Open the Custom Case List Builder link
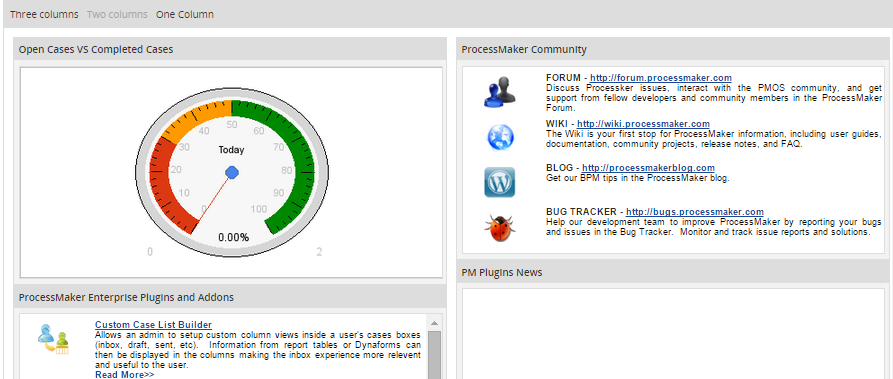Image resolution: width=893 pixels, height=379 pixels. (153, 325)
